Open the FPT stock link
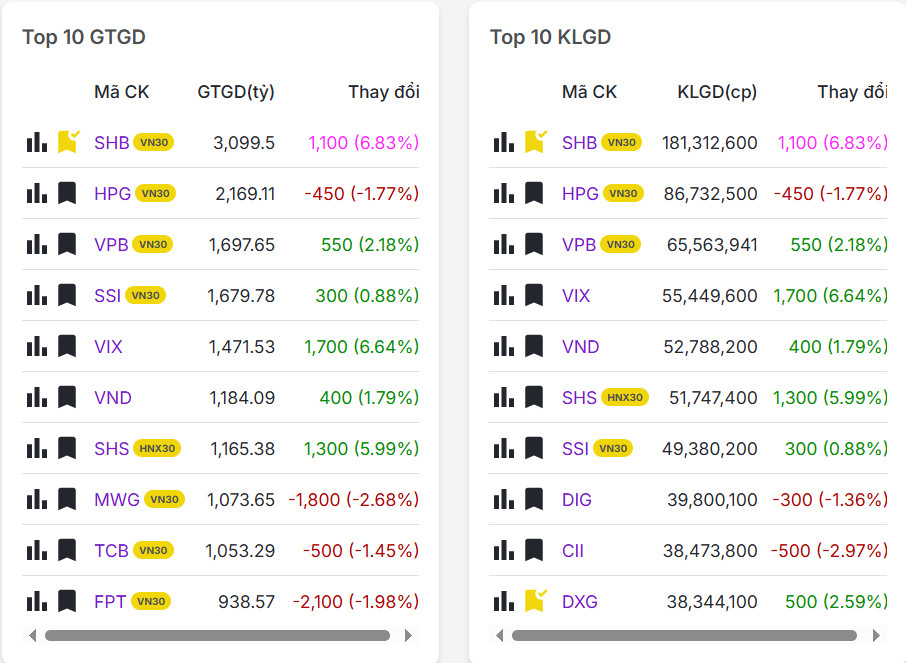The width and height of the screenshot is (906, 663). pyautogui.click(x=110, y=601)
